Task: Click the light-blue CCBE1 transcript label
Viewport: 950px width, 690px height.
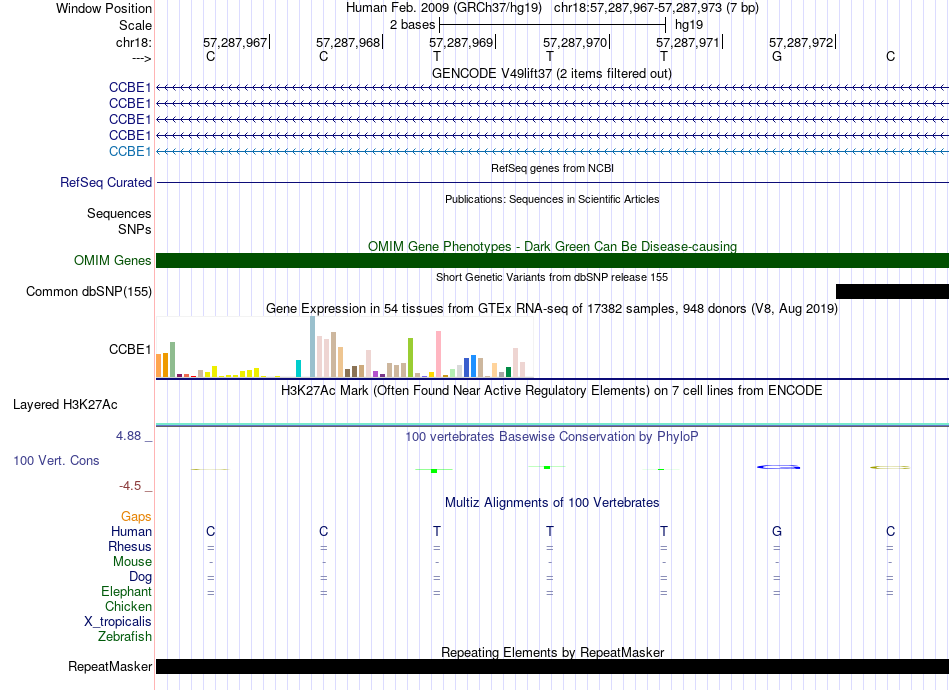Action: (130, 151)
